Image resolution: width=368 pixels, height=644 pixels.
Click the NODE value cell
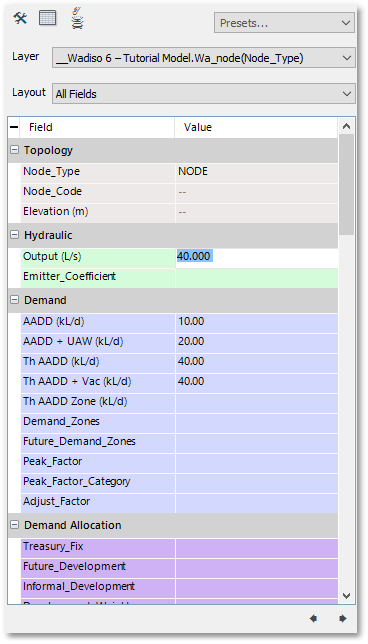pos(257,172)
